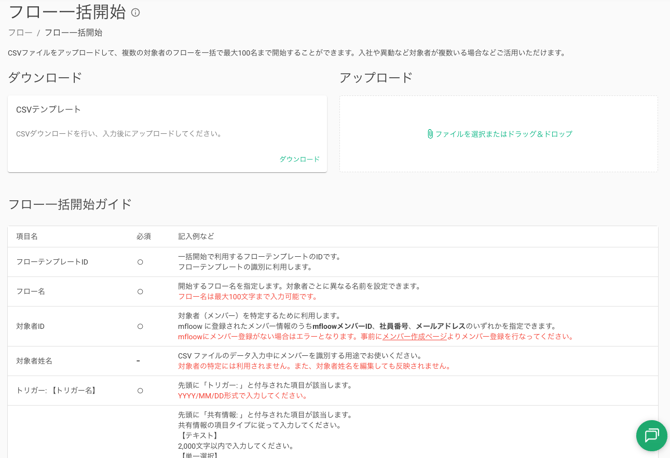This screenshot has width=670, height=458.
Task: Click the info icon beside the page title
Action: point(135,12)
